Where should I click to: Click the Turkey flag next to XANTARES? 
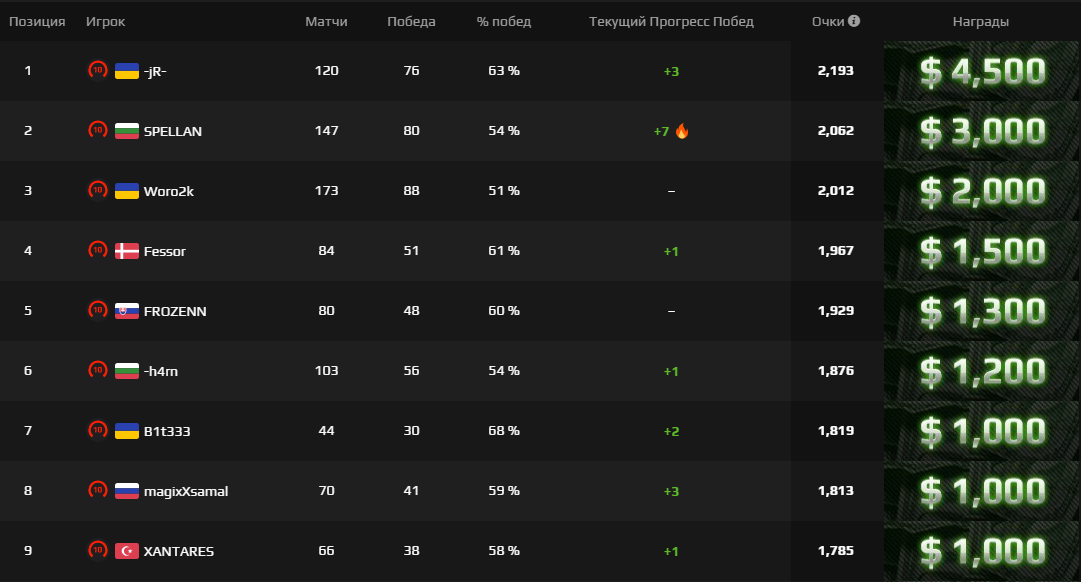[127, 551]
